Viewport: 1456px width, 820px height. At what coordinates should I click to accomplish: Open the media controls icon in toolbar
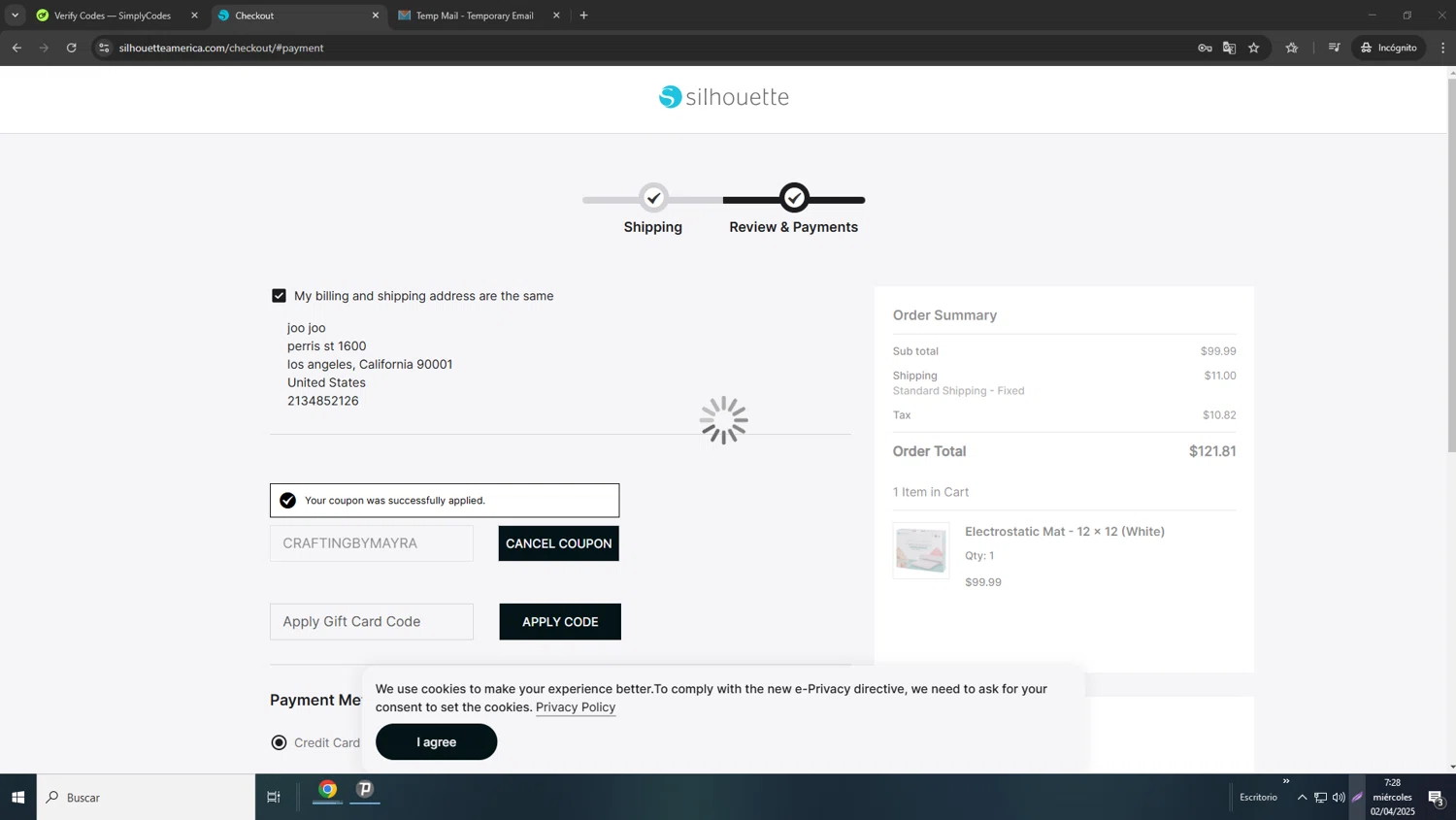pos(1335,48)
